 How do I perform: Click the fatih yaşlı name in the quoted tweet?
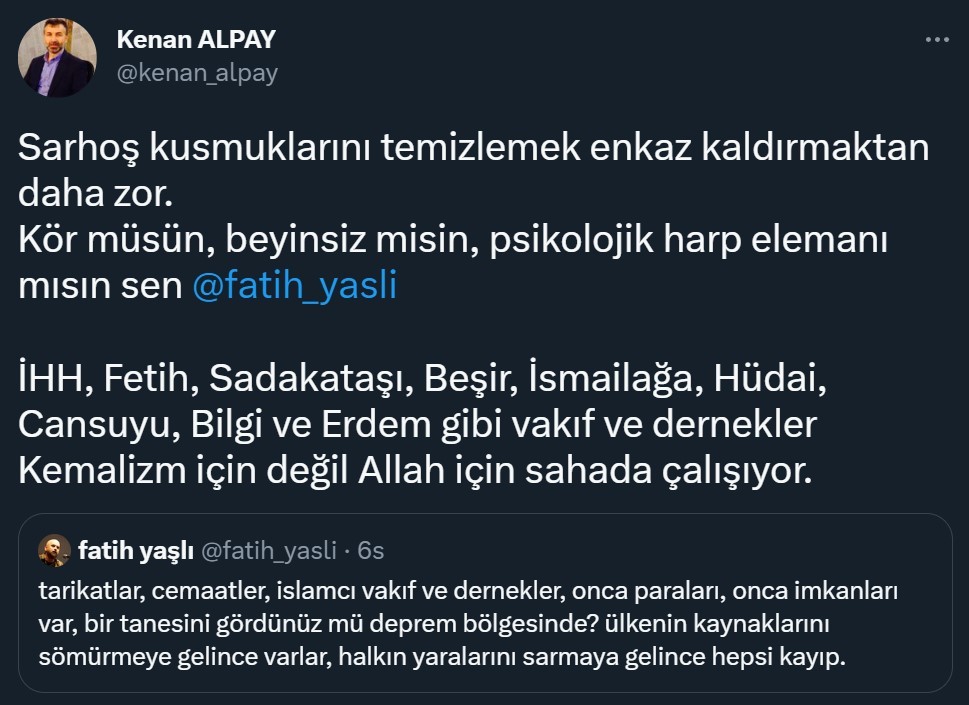(136, 551)
